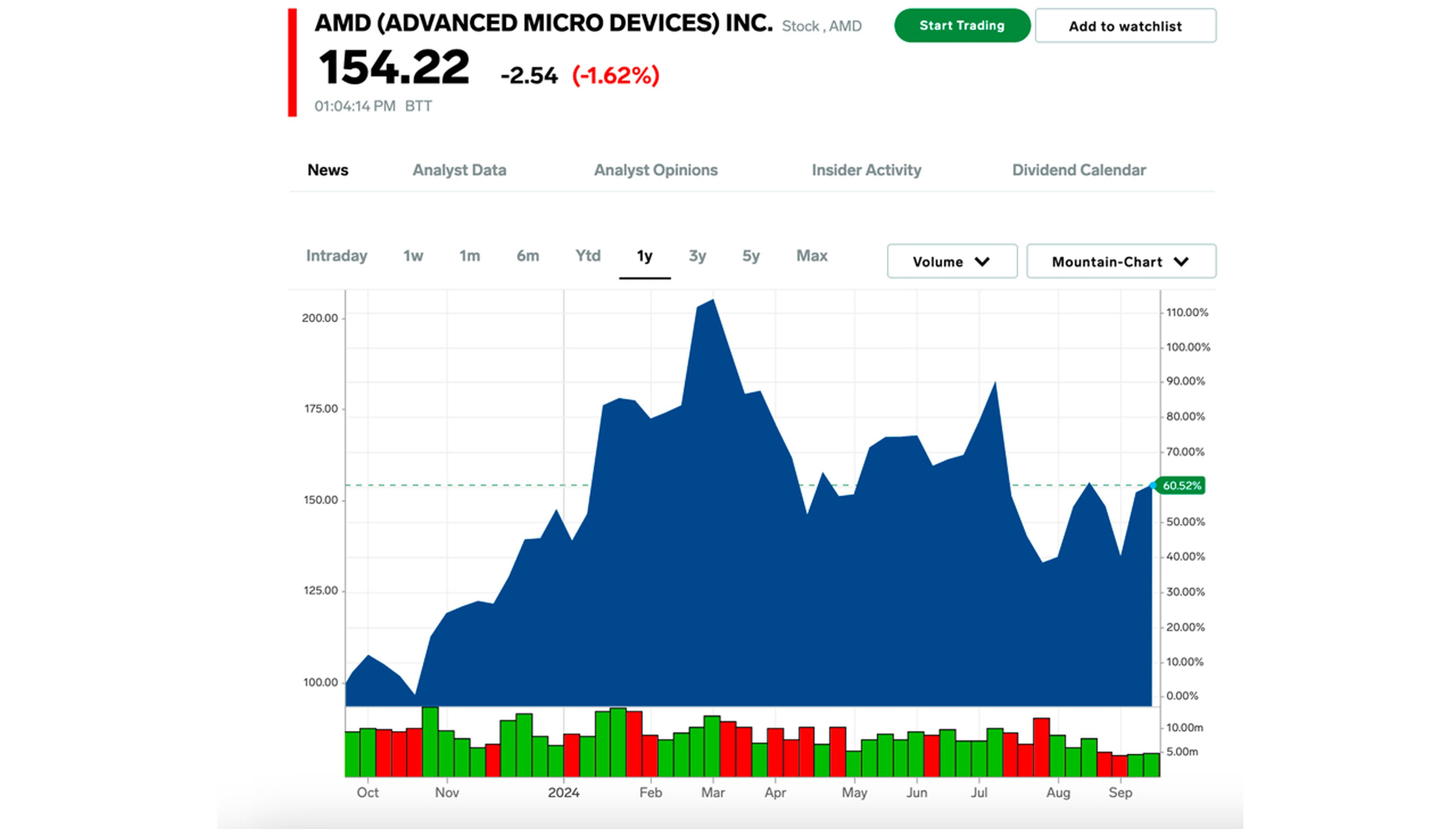Click the -2.54 price change

[529, 76]
